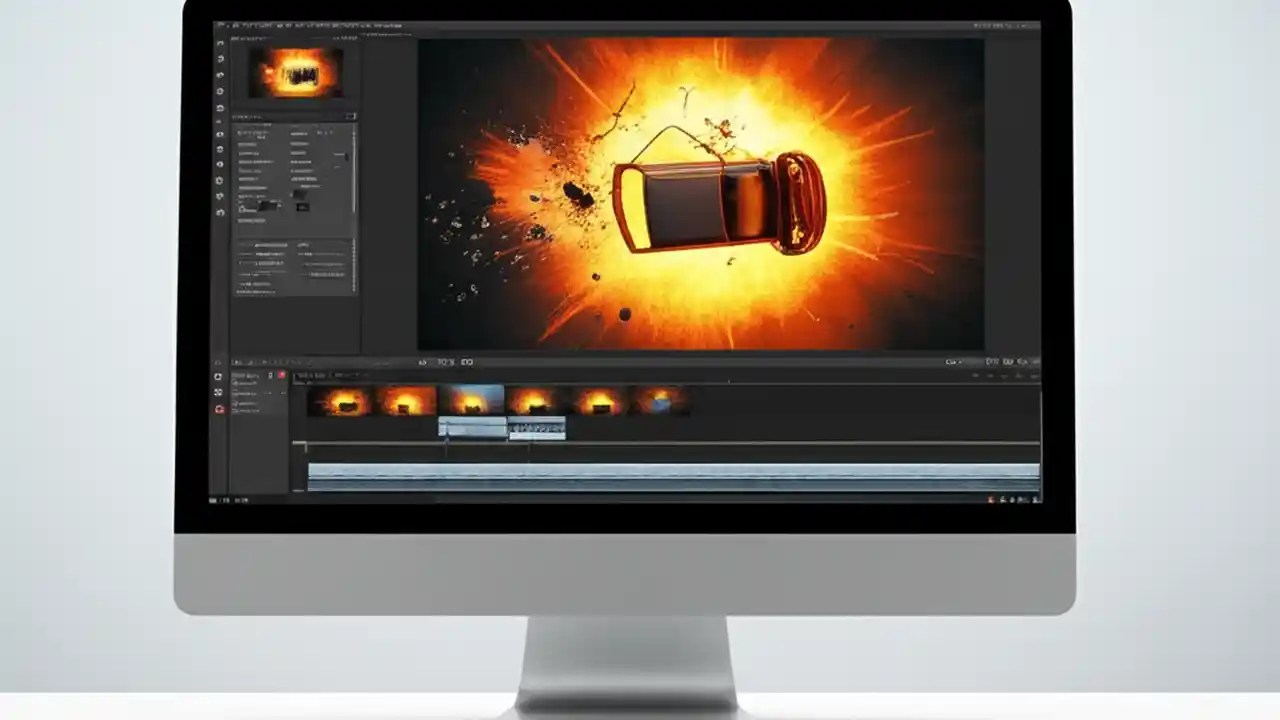The height and width of the screenshot is (720, 1280).
Task: Select the Zoom tool at the toolbar bottom
Action: (x=220, y=213)
